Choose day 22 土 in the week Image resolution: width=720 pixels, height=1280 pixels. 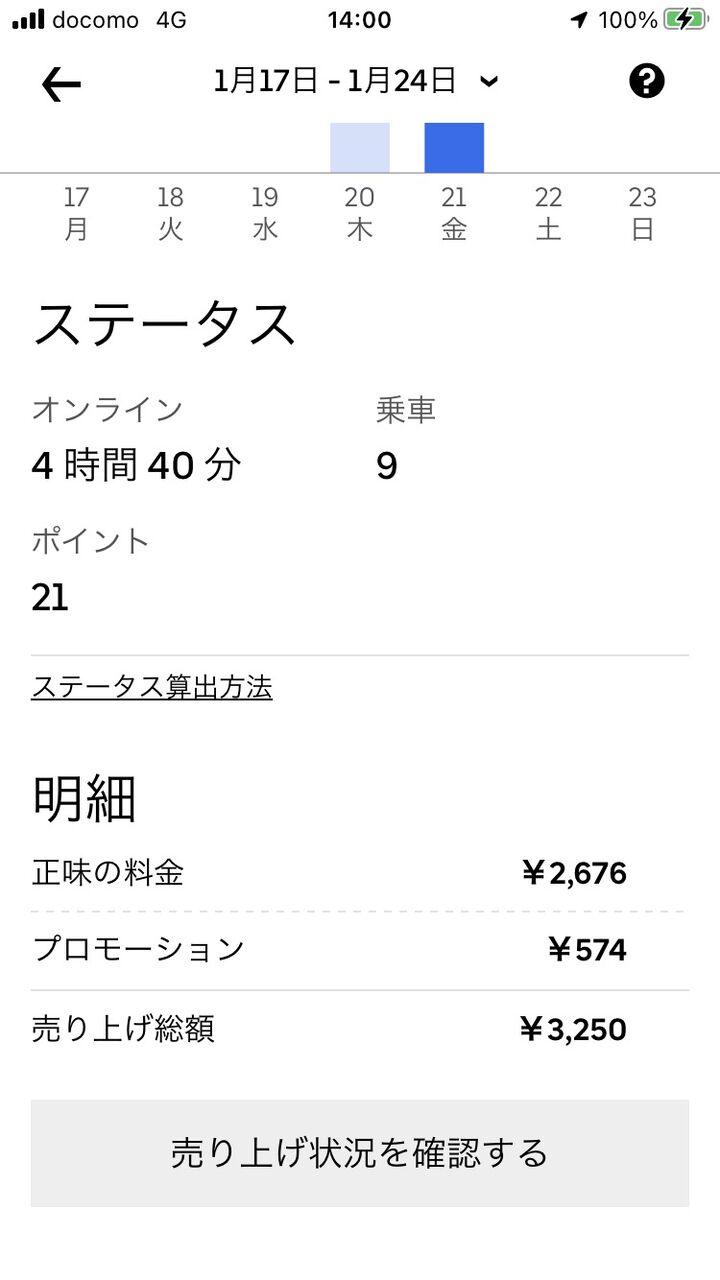[x=548, y=213]
